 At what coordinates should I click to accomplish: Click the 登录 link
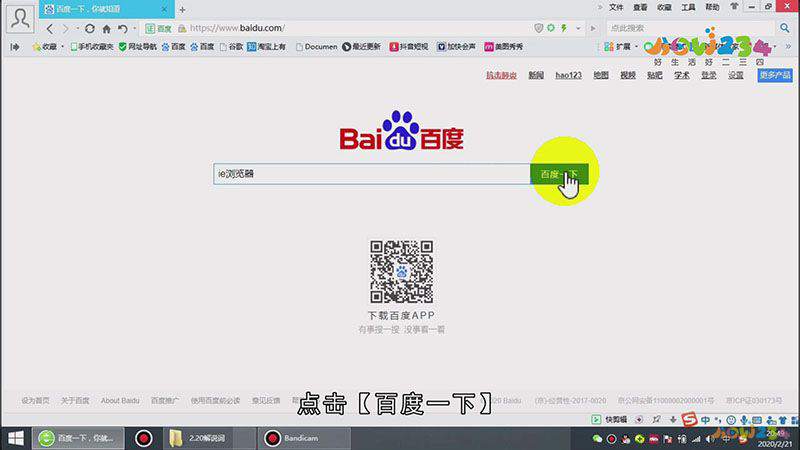tap(709, 75)
